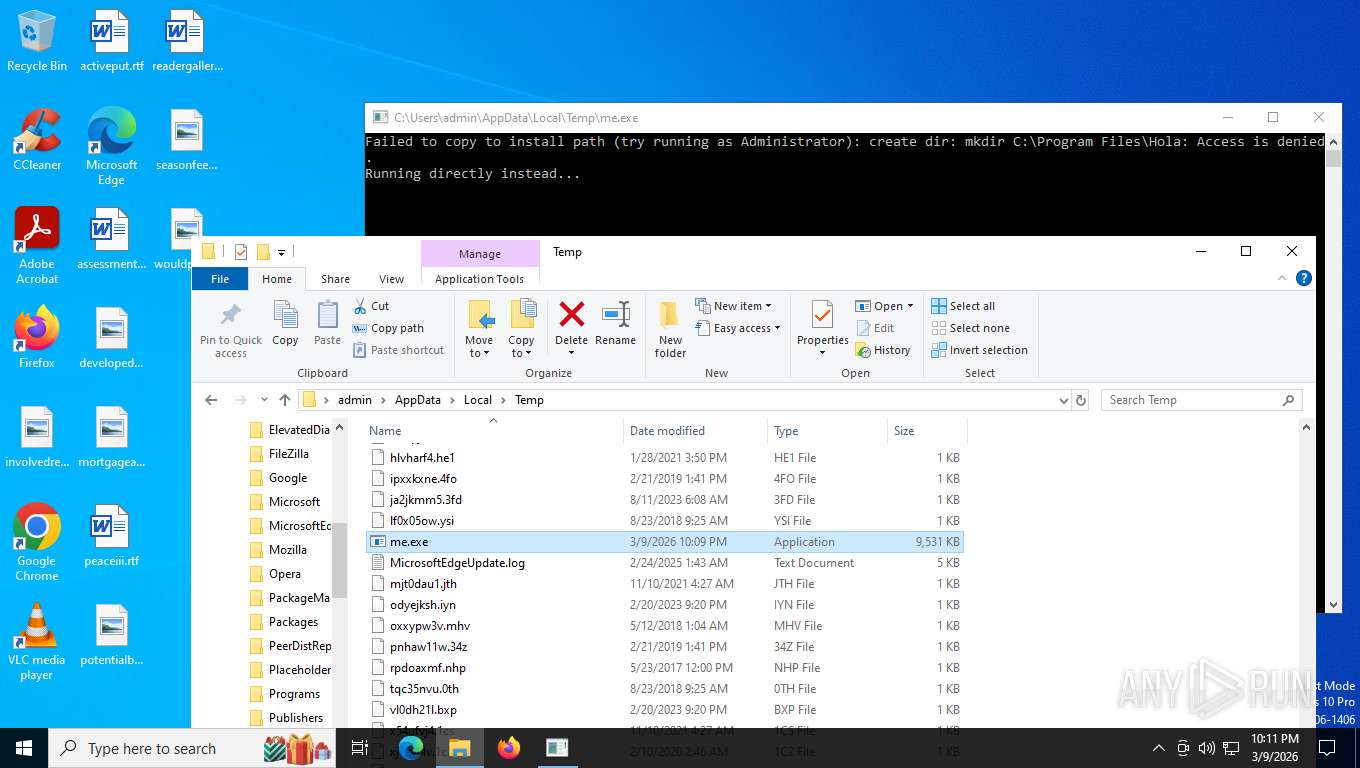Click admin in the address path
This screenshot has height=768, width=1360.
coord(354,400)
